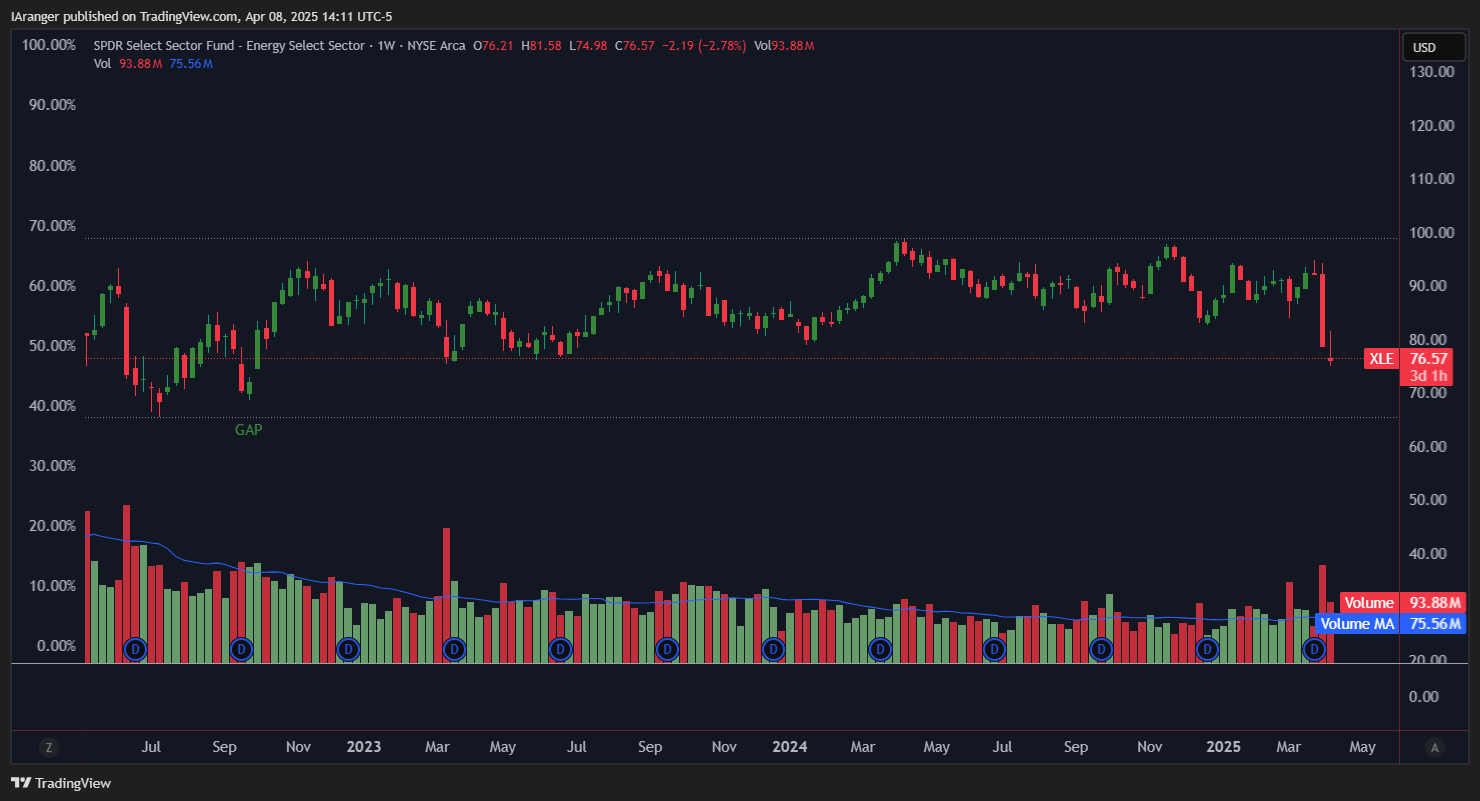Click the leftmost dividend D marker
Viewport: 1480px width, 801px height.
tap(135, 649)
